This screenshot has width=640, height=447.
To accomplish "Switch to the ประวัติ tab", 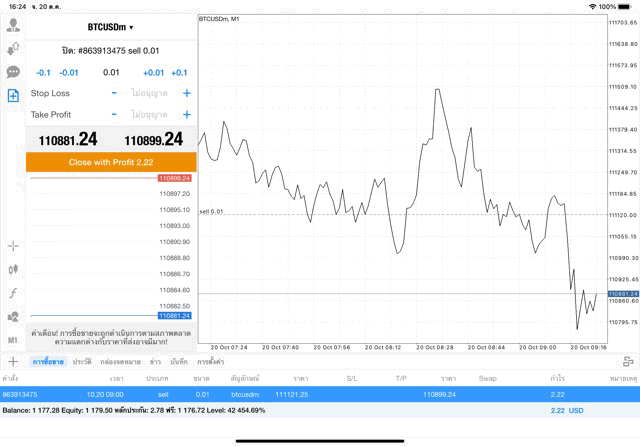I will click(82, 361).
